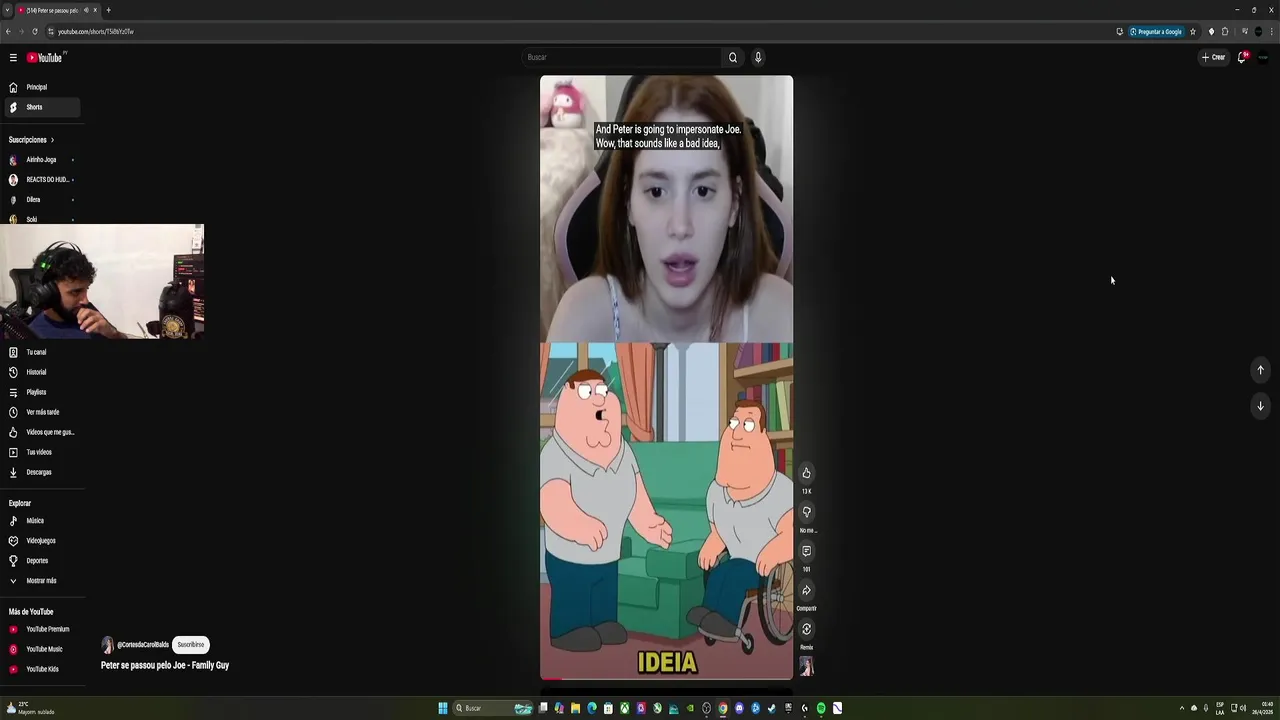Open YouTube account avatar menu

1263,57
